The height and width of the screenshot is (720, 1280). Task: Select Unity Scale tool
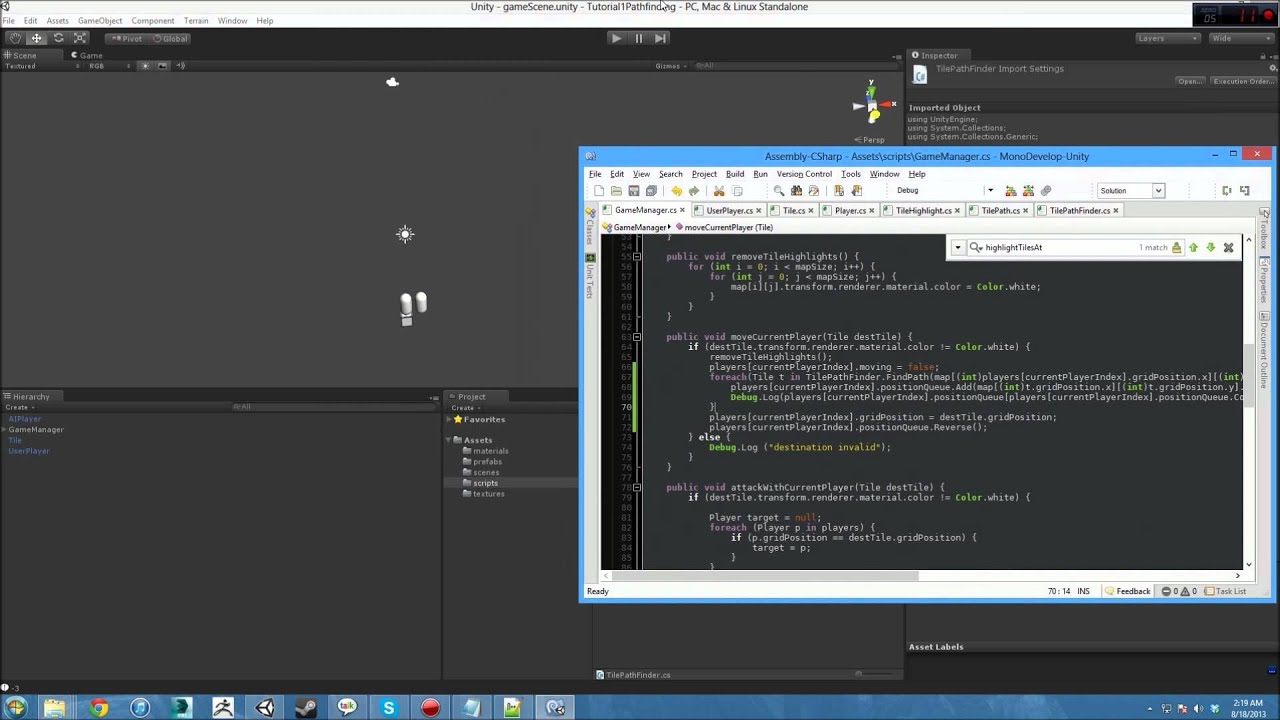click(x=80, y=38)
